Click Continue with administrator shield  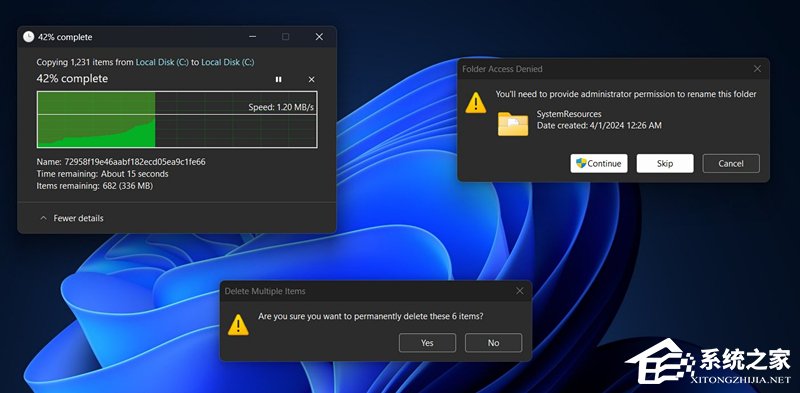(599, 163)
